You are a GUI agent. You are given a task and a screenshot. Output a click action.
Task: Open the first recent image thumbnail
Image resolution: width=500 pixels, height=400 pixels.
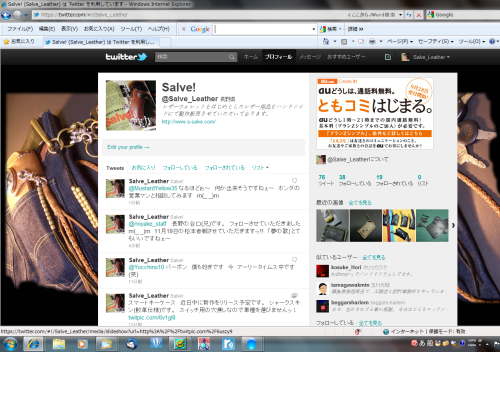pos(333,225)
